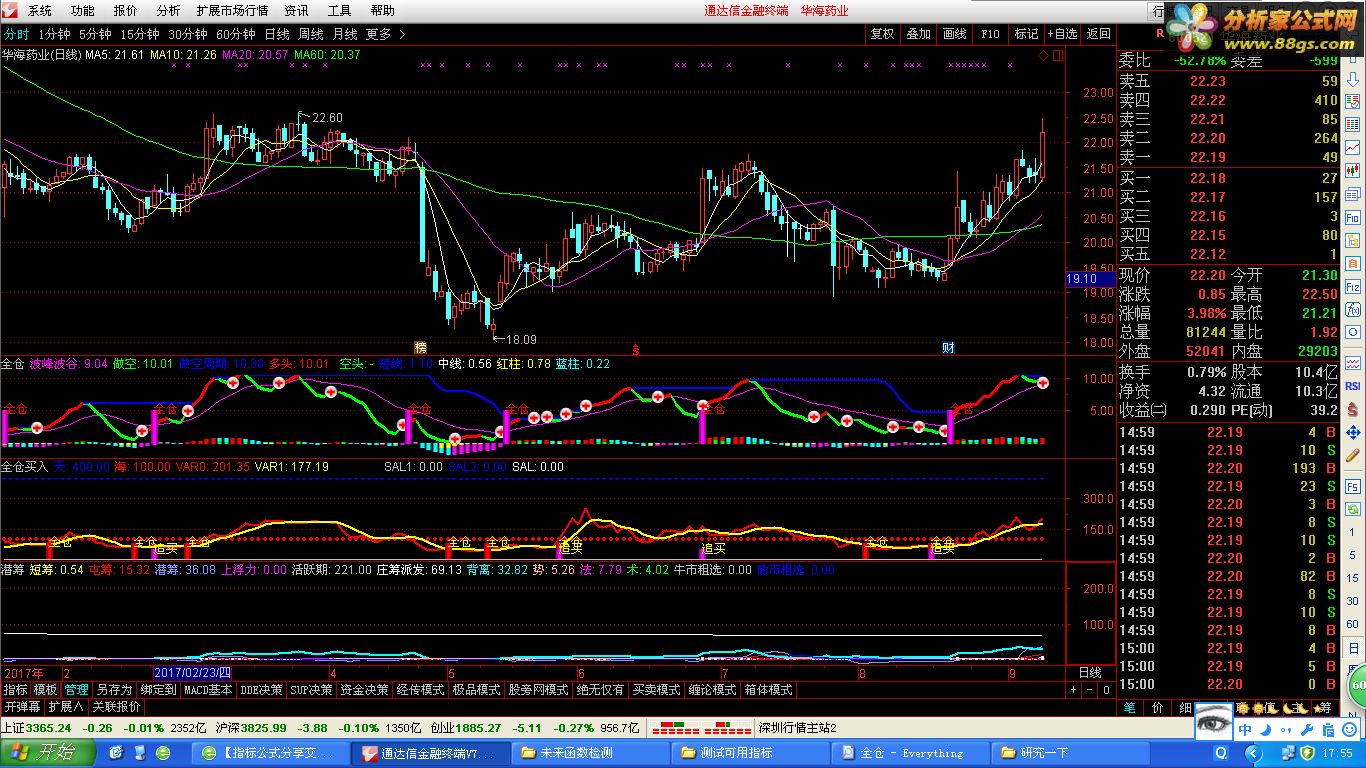Click the green shield tray icon
The image size is (1366, 768).
(x=1307, y=753)
